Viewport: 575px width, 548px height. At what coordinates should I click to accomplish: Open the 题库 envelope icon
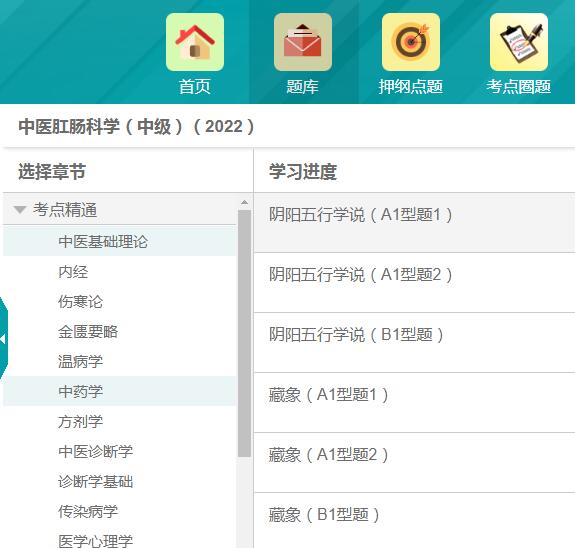pyautogui.click(x=303, y=42)
